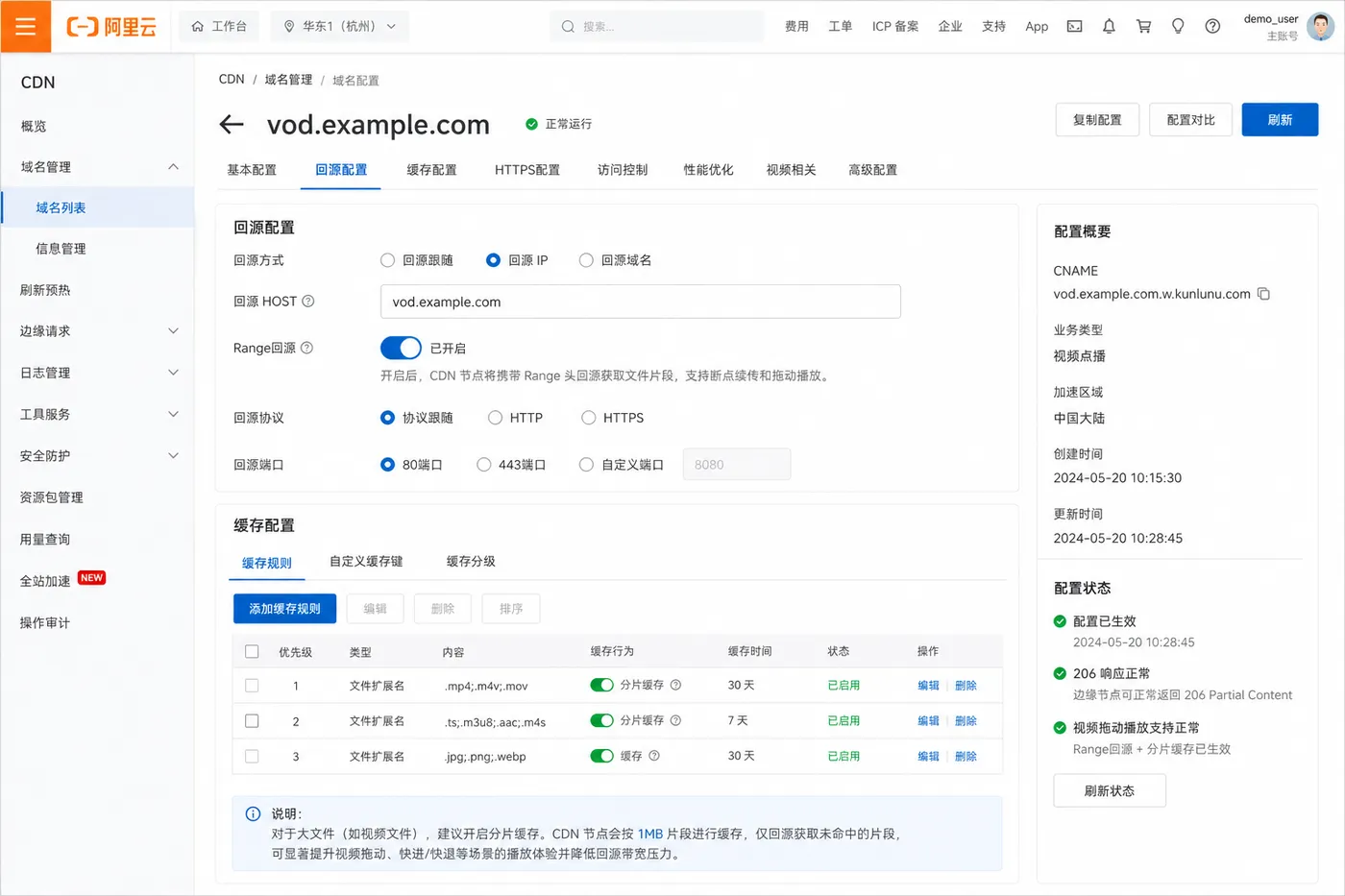Turn off the Range回源 switch

[x=401, y=348]
